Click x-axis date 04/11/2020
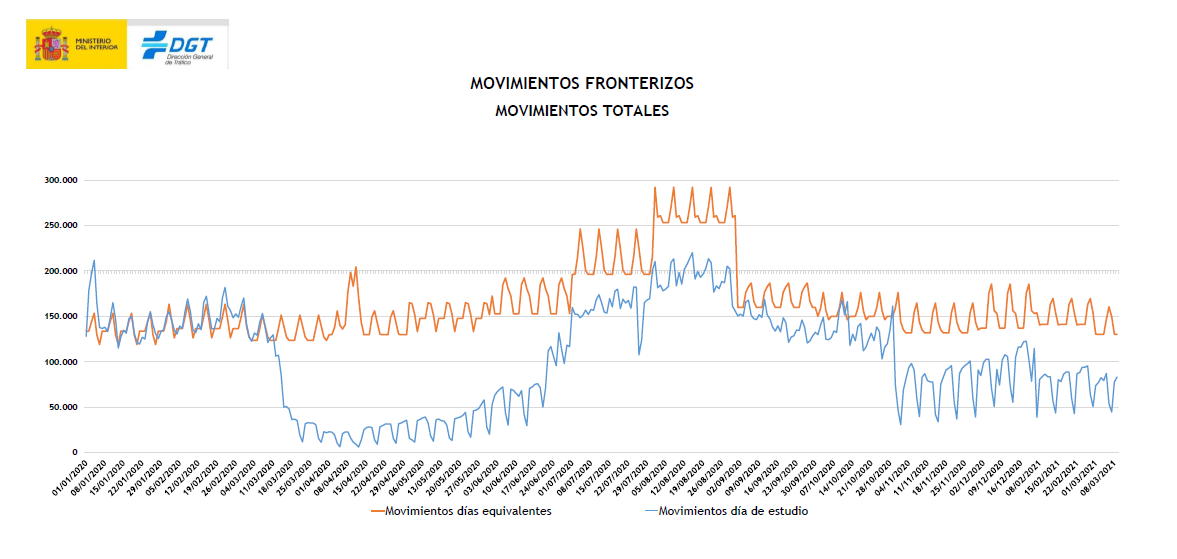Image resolution: width=1177 pixels, height=559 pixels. 893,476
